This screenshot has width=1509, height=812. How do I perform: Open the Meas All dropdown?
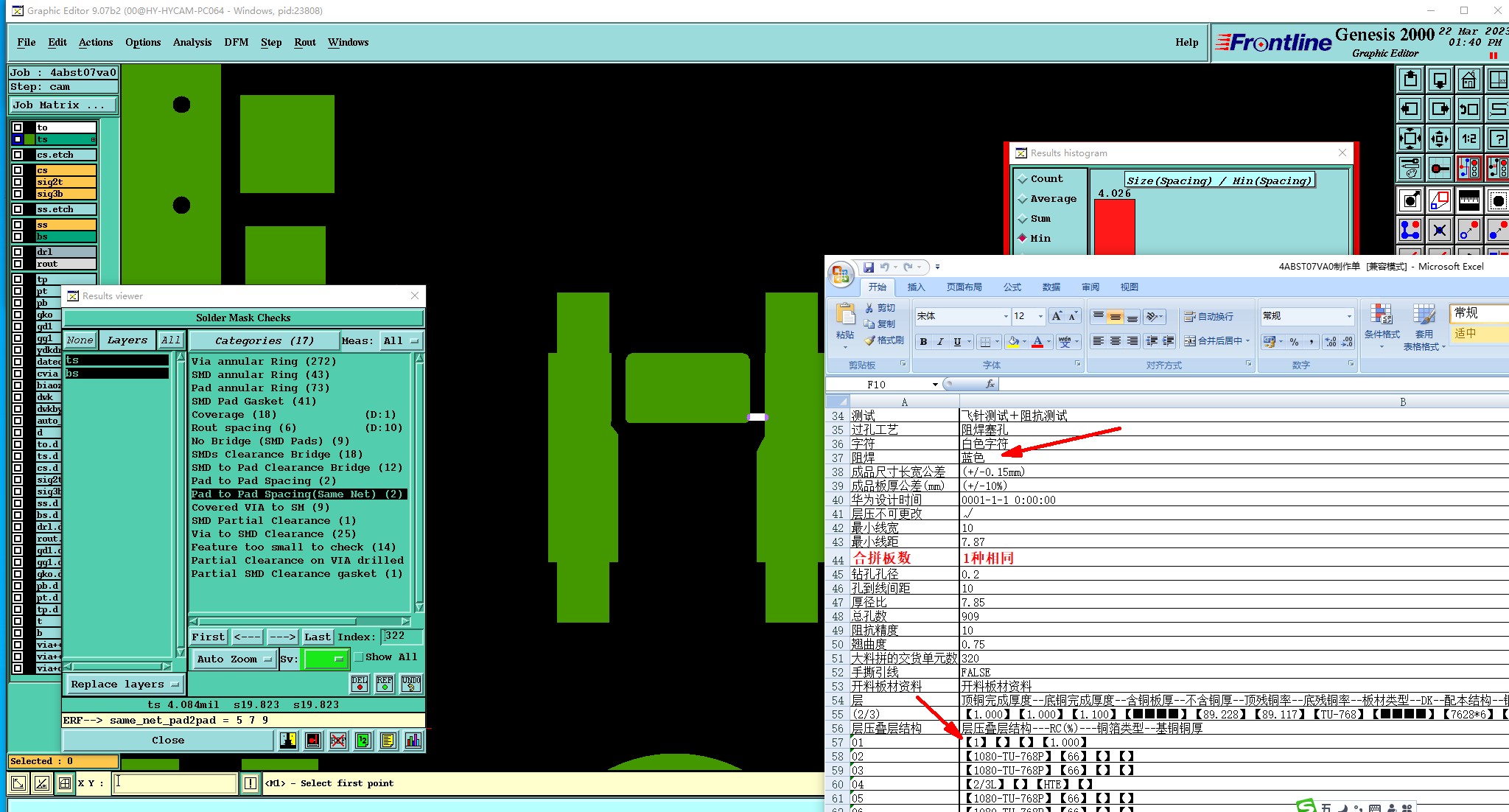point(400,340)
